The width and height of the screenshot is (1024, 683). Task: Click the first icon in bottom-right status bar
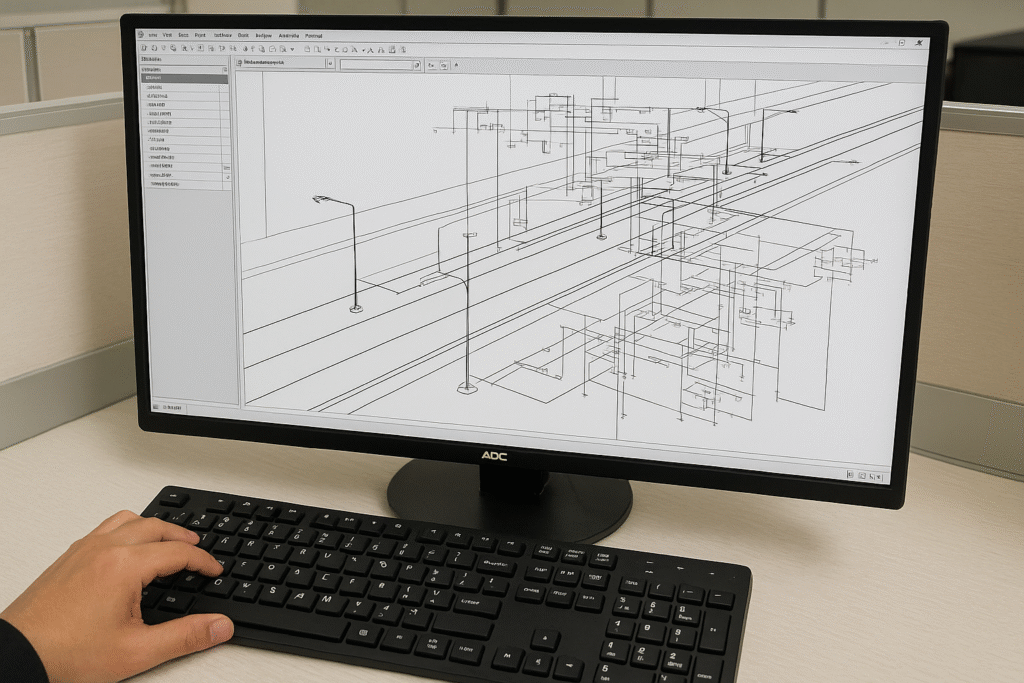pos(849,475)
